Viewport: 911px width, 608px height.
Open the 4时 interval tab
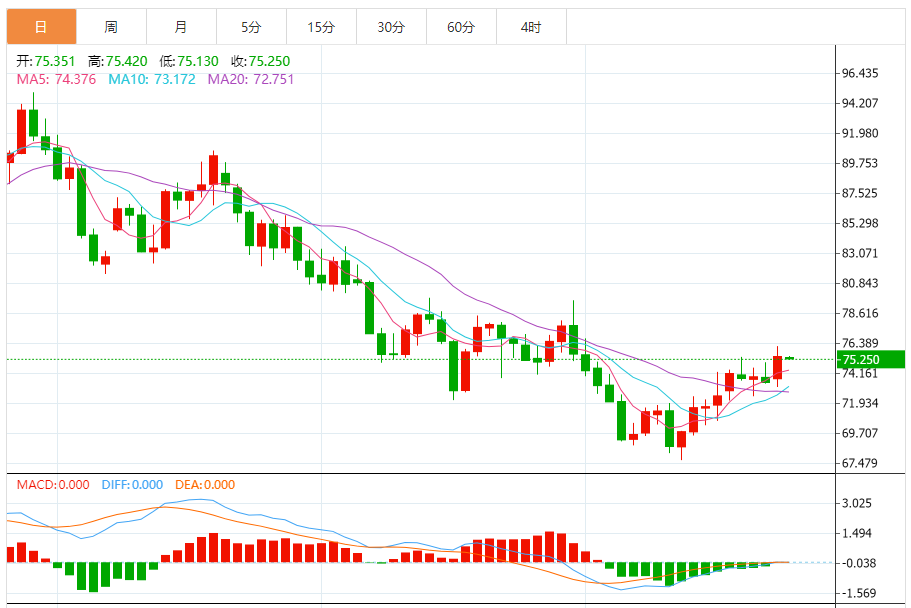pyautogui.click(x=531, y=27)
